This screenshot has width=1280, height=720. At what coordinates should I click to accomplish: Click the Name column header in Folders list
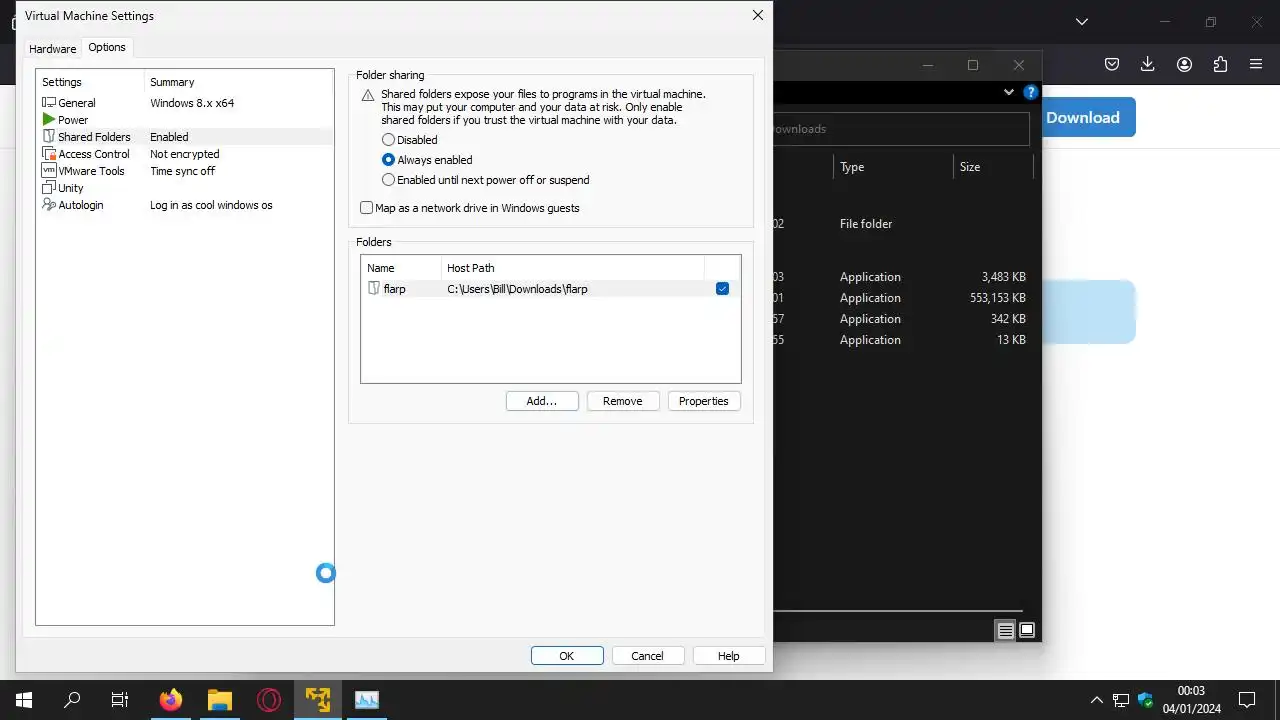click(x=401, y=268)
